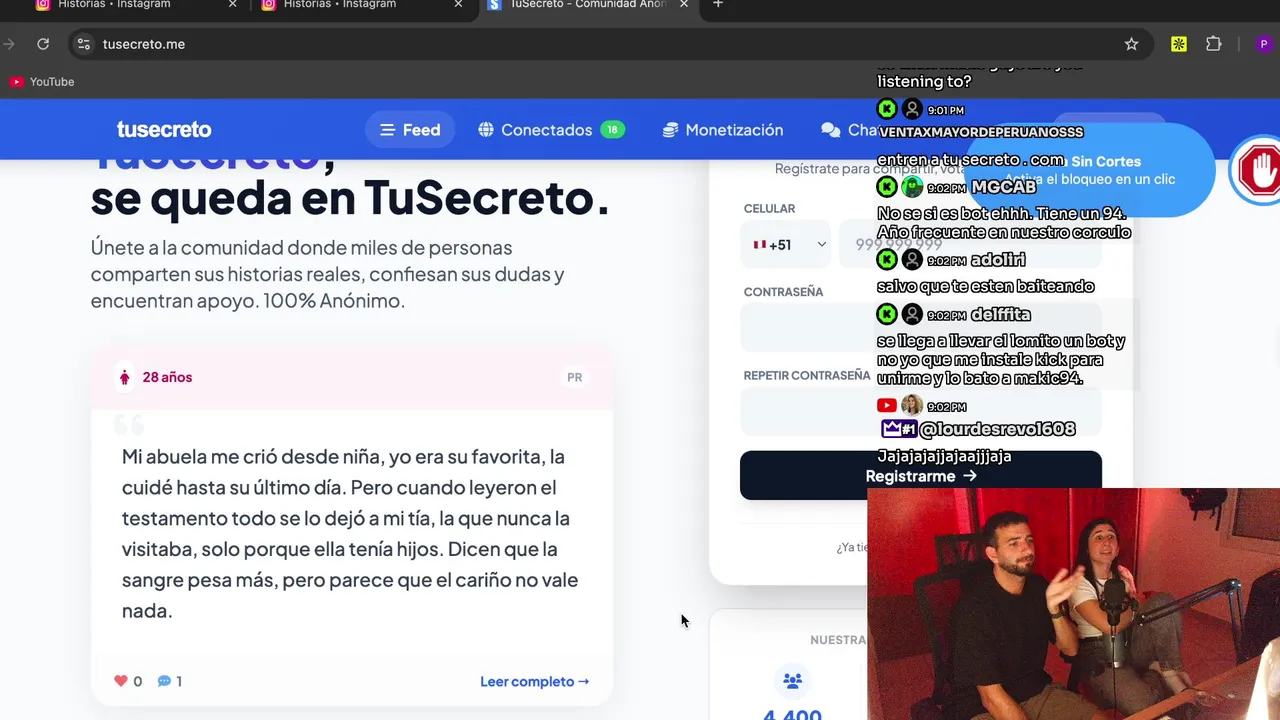Click the chat username MGCAB
Screen dimensions: 1280x720
coord(1004,187)
